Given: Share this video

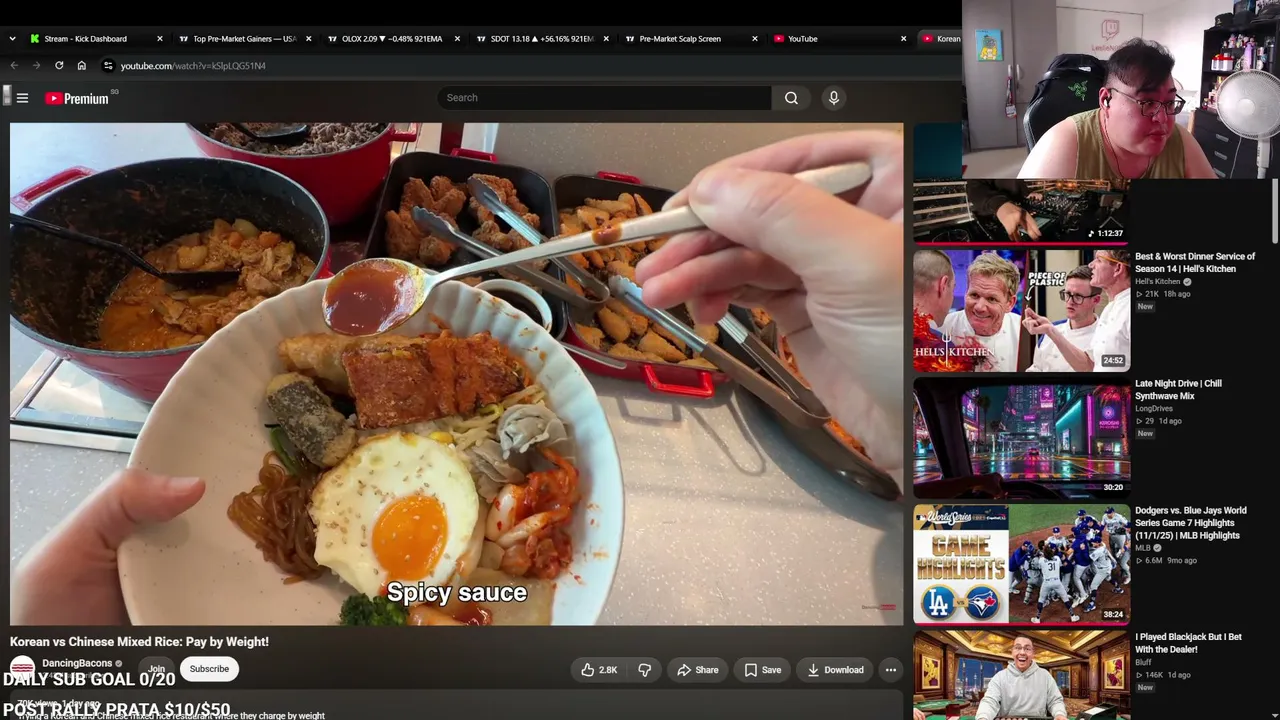Looking at the screenshot, I should 698,670.
